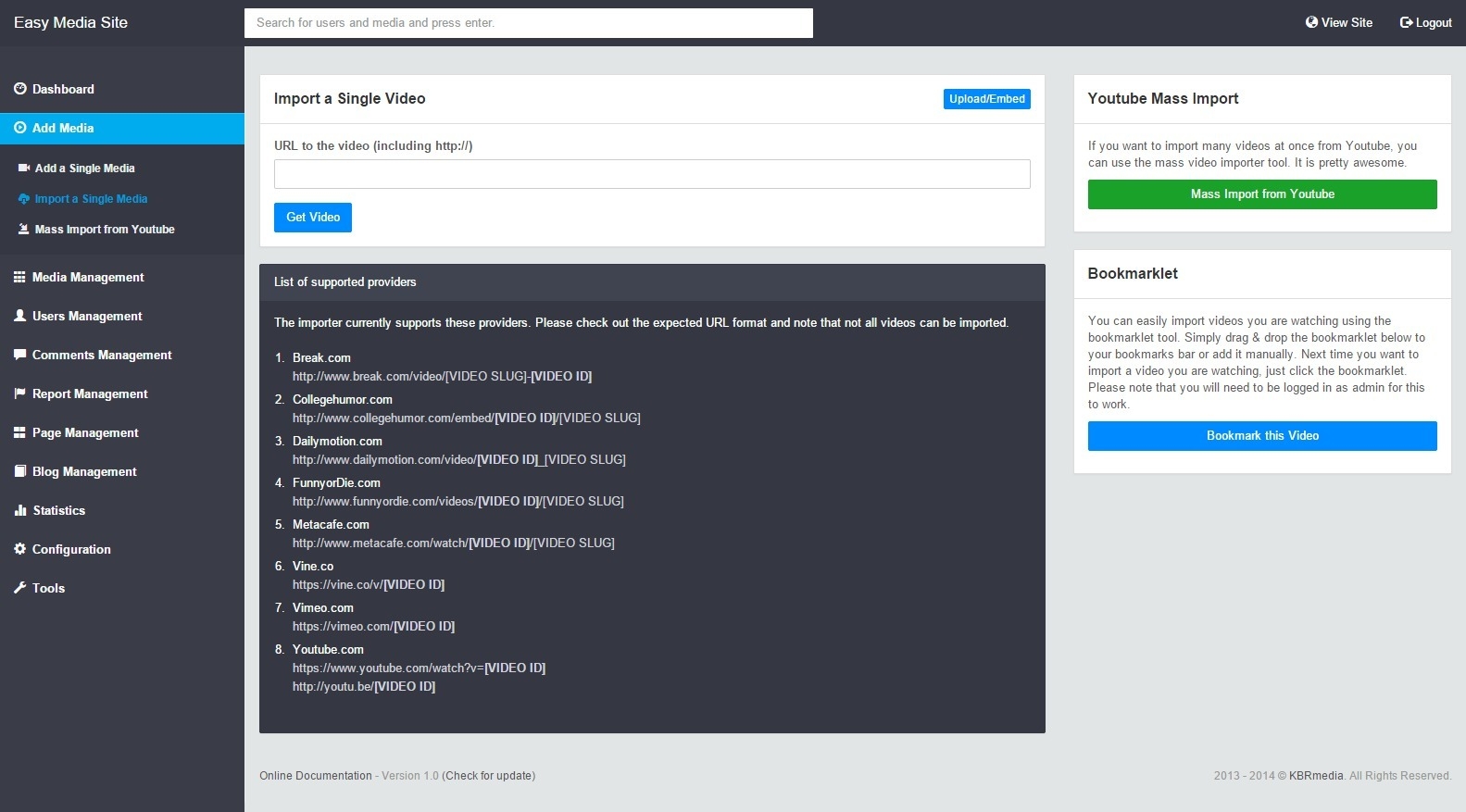This screenshot has height=812, width=1466.
Task: Go to Media Management
Action: point(122,277)
